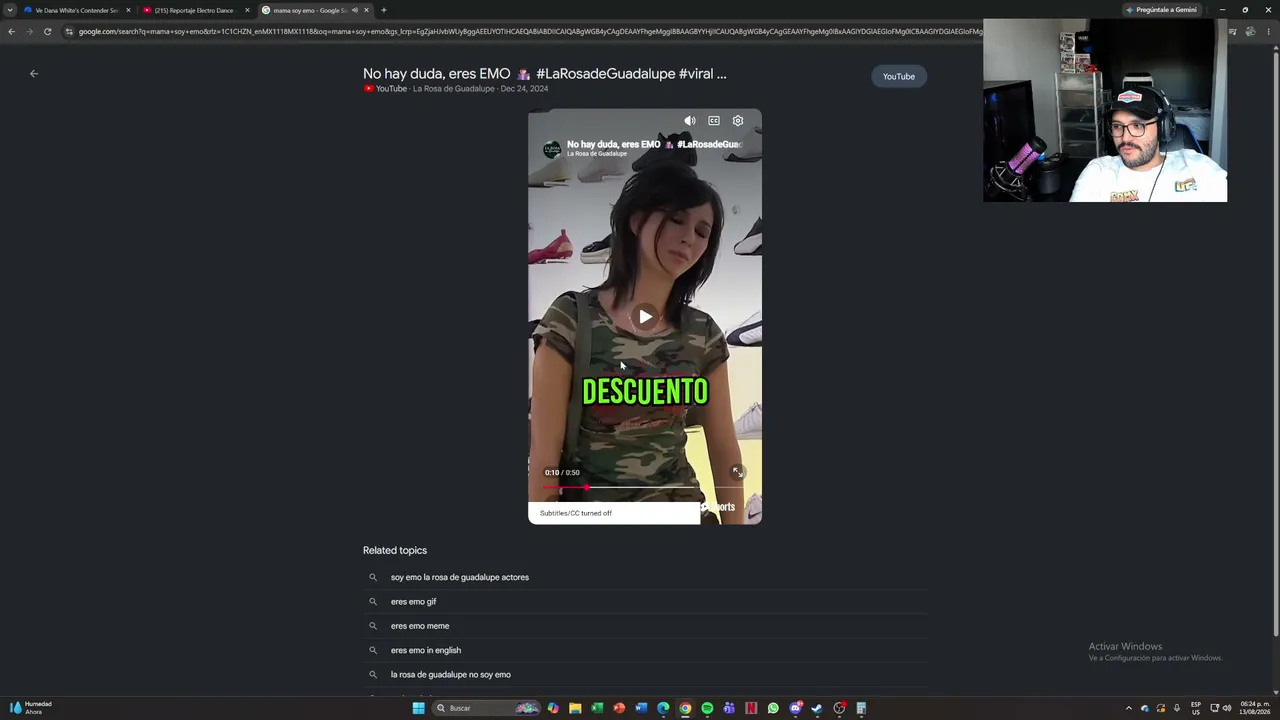Go back using the arrow above the results
Screen dimensions: 1280x720
34,74
